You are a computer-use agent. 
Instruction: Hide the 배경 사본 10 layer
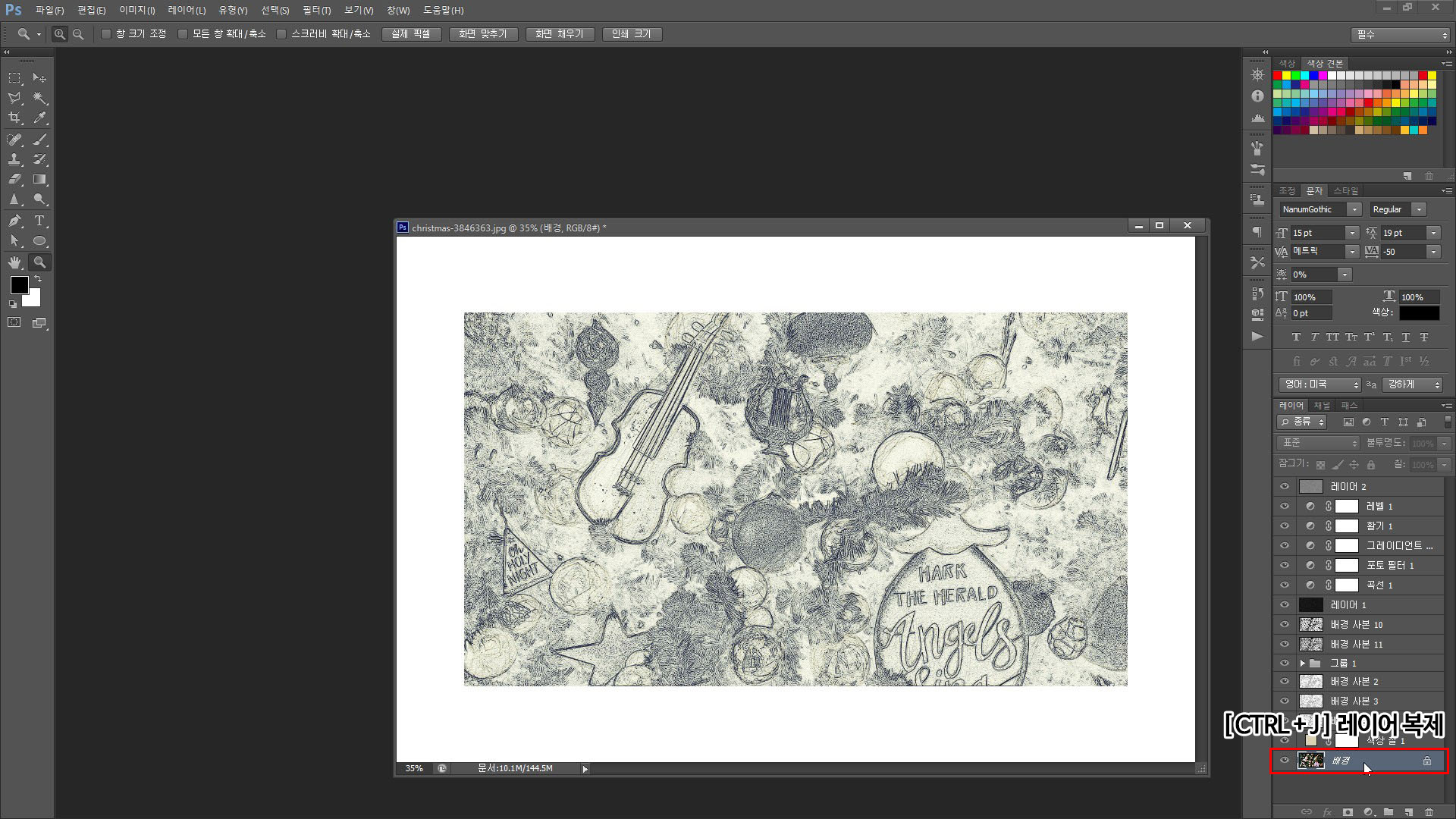coord(1285,625)
